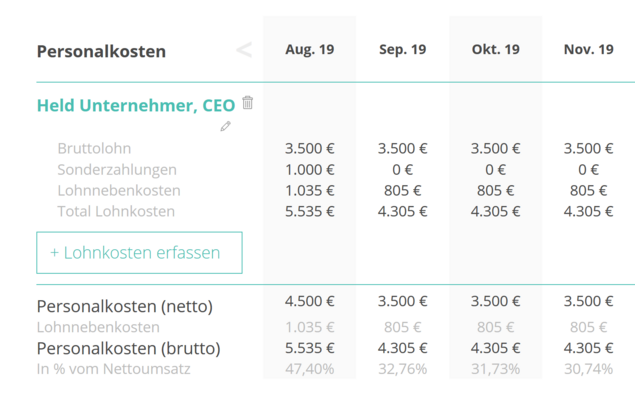635x396 pixels.
Task: Click the Bruttolohn row label
Action: (x=94, y=149)
